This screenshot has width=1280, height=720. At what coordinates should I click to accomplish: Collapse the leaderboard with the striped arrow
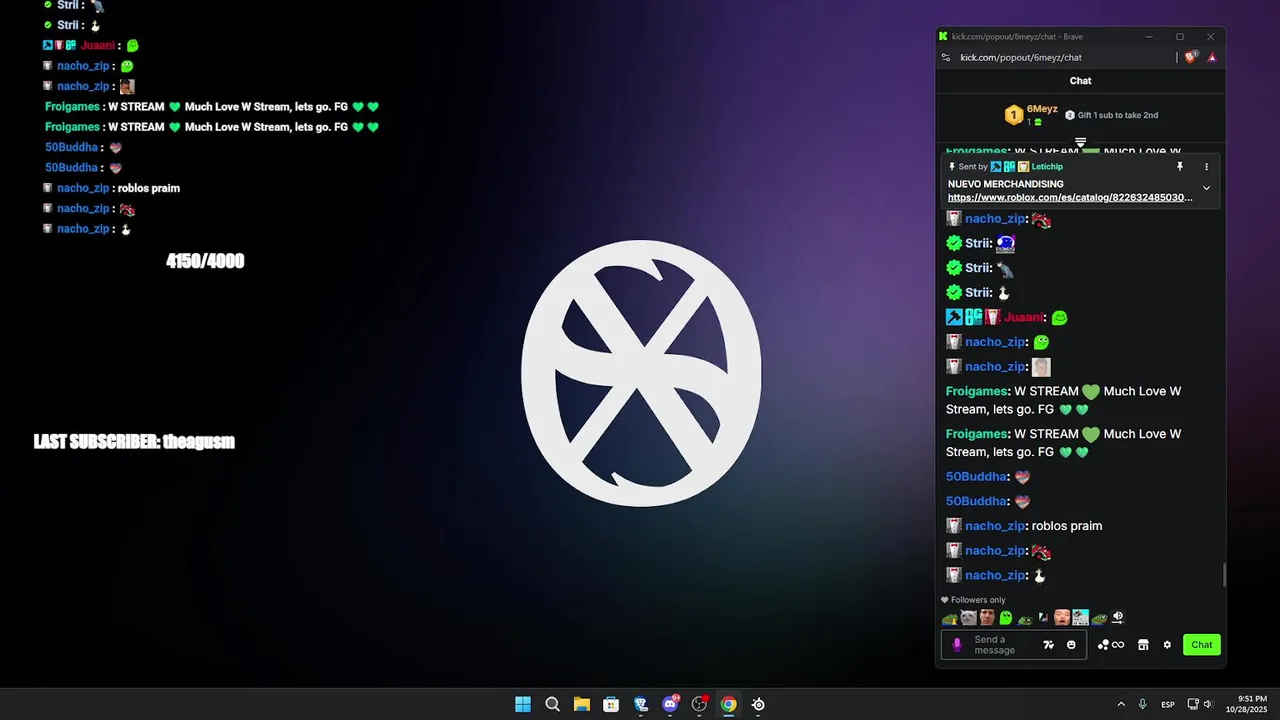1080,142
